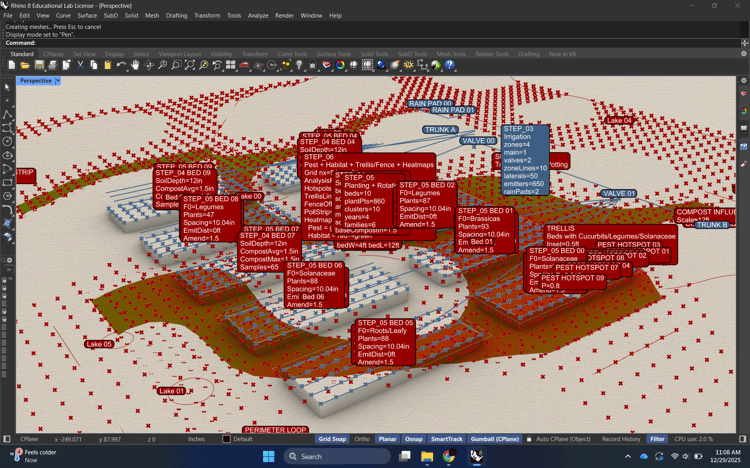
Task: Open layers panel icon on right sidebar
Action: (x=744, y=94)
